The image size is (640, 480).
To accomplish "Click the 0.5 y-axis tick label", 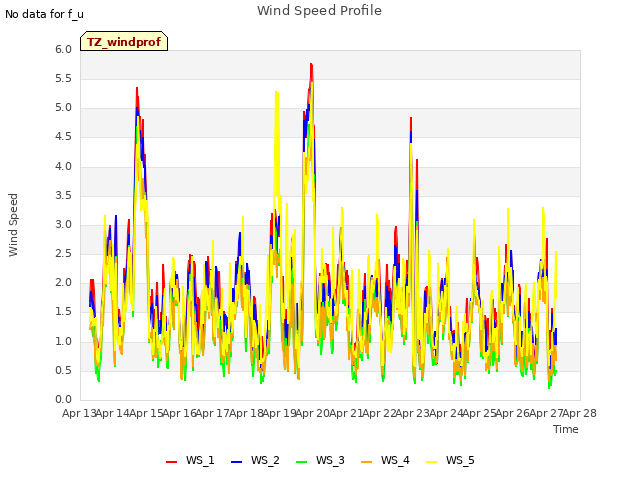I will pyautogui.click(x=64, y=371).
